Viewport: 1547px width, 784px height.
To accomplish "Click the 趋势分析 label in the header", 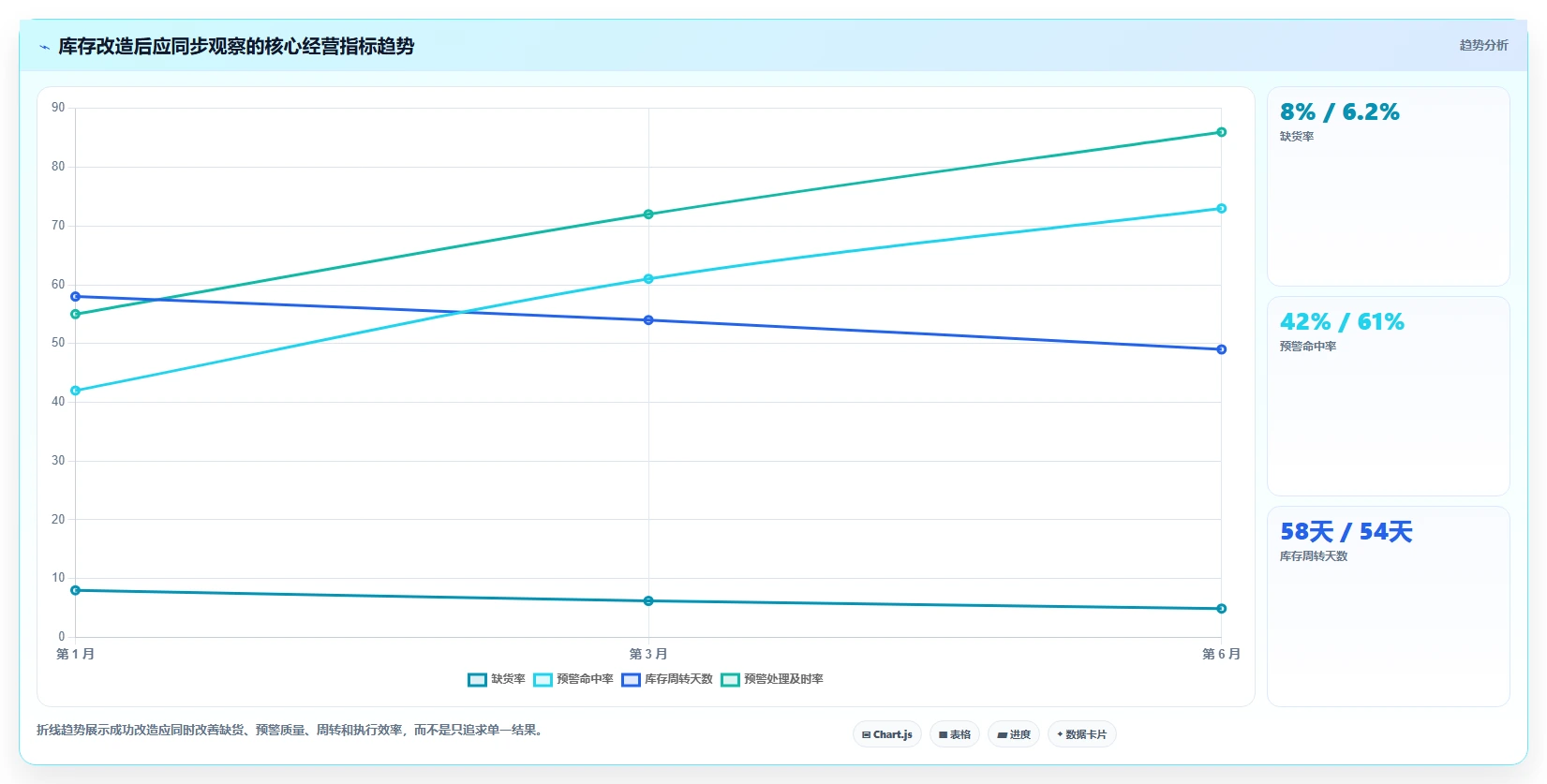I will click(x=1483, y=45).
